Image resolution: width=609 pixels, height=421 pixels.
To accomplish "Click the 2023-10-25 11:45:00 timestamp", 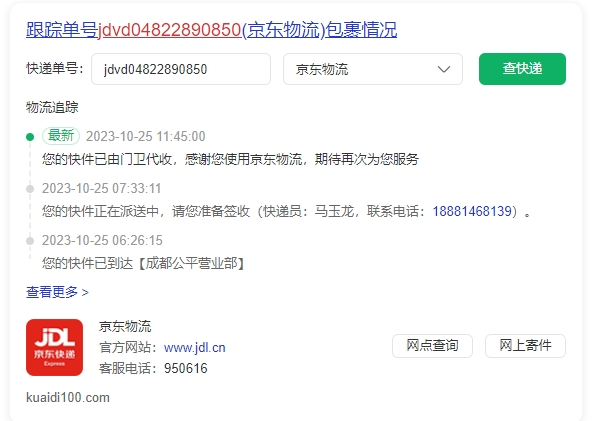I will [146, 136].
